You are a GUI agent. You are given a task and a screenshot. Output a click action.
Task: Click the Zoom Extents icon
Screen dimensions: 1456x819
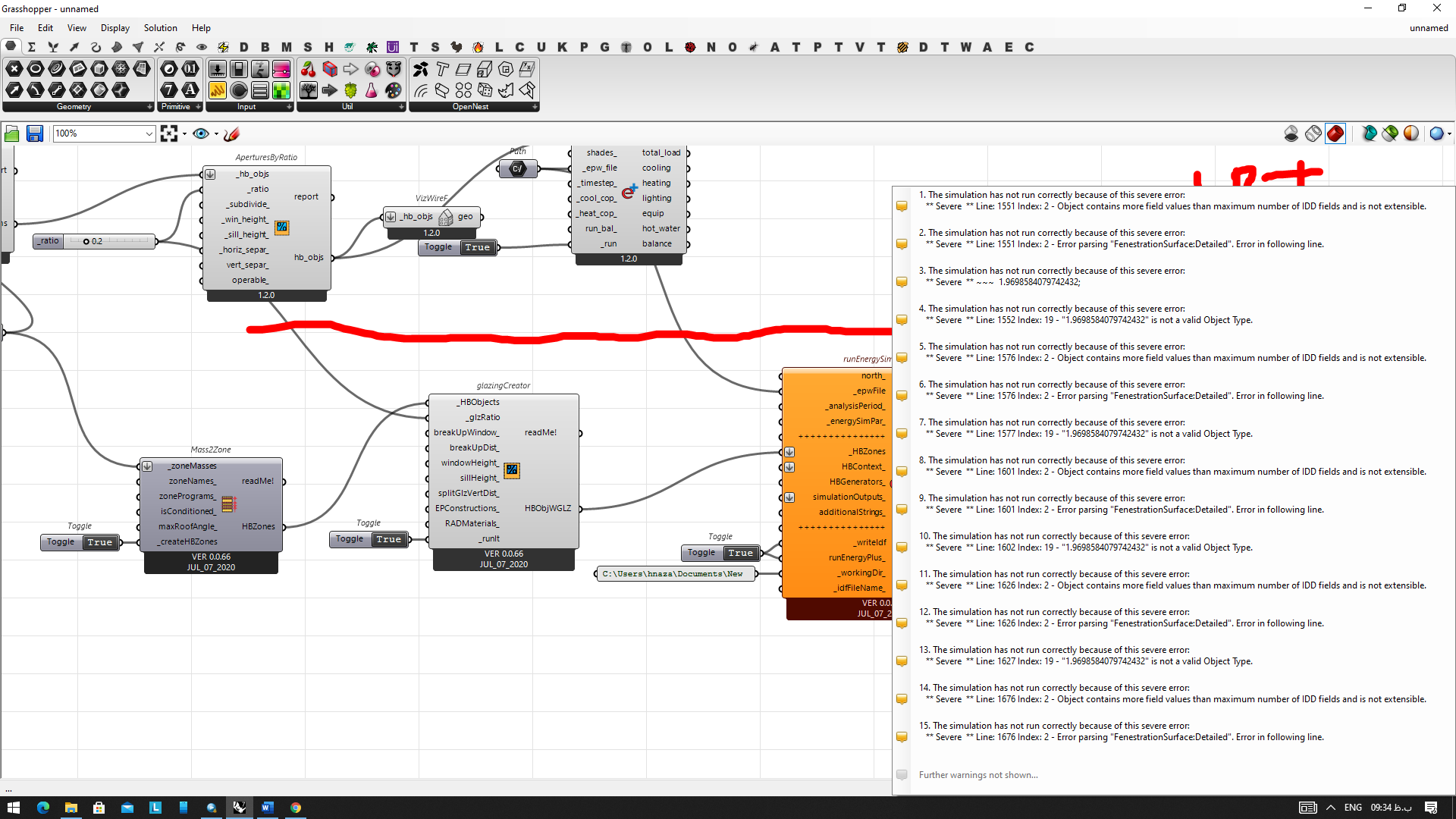(169, 133)
